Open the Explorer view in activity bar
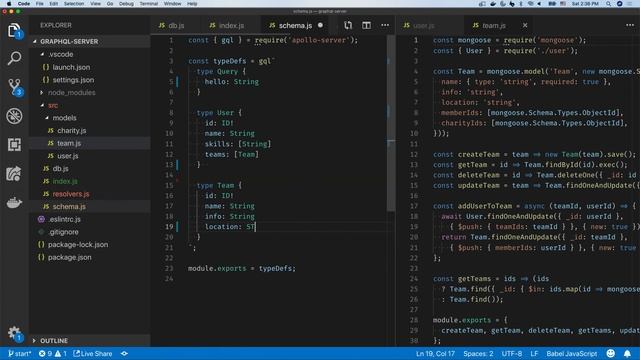Image resolution: width=640 pixels, height=360 pixels. tap(14, 31)
